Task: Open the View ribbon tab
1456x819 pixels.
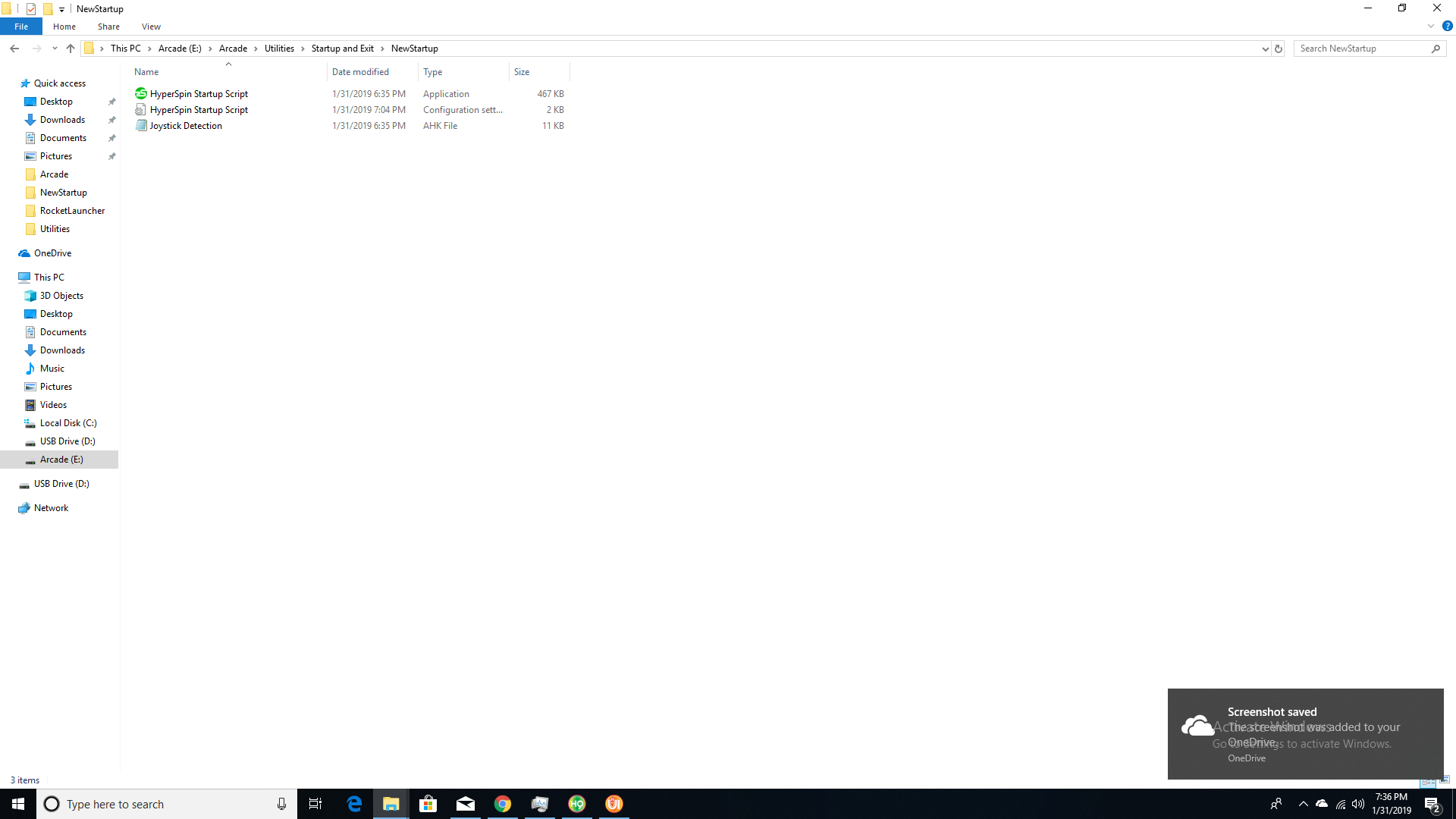Action: pyautogui.click(x=151, y=27)
